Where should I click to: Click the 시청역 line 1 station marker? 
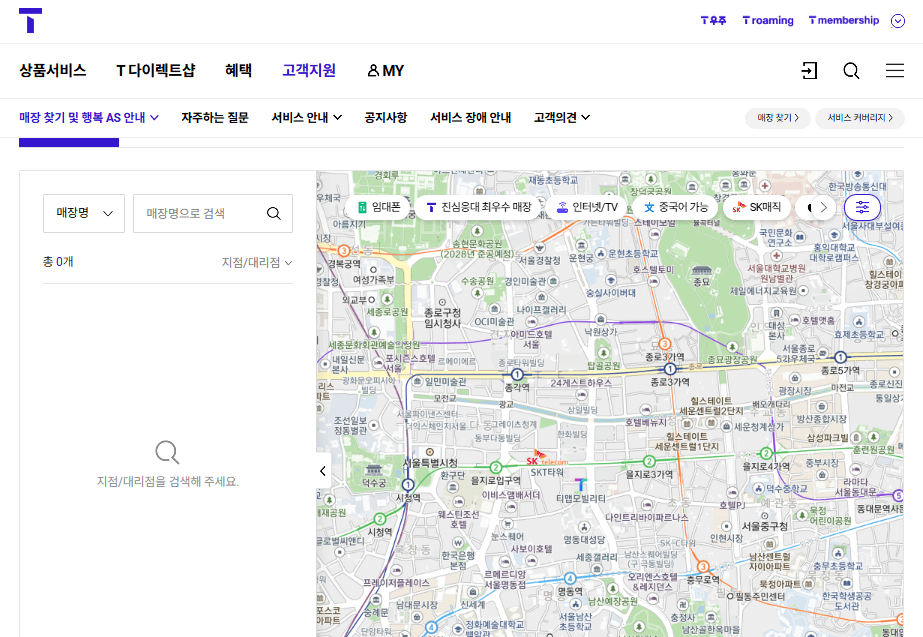pyautogui.click(x=408, y=485)
